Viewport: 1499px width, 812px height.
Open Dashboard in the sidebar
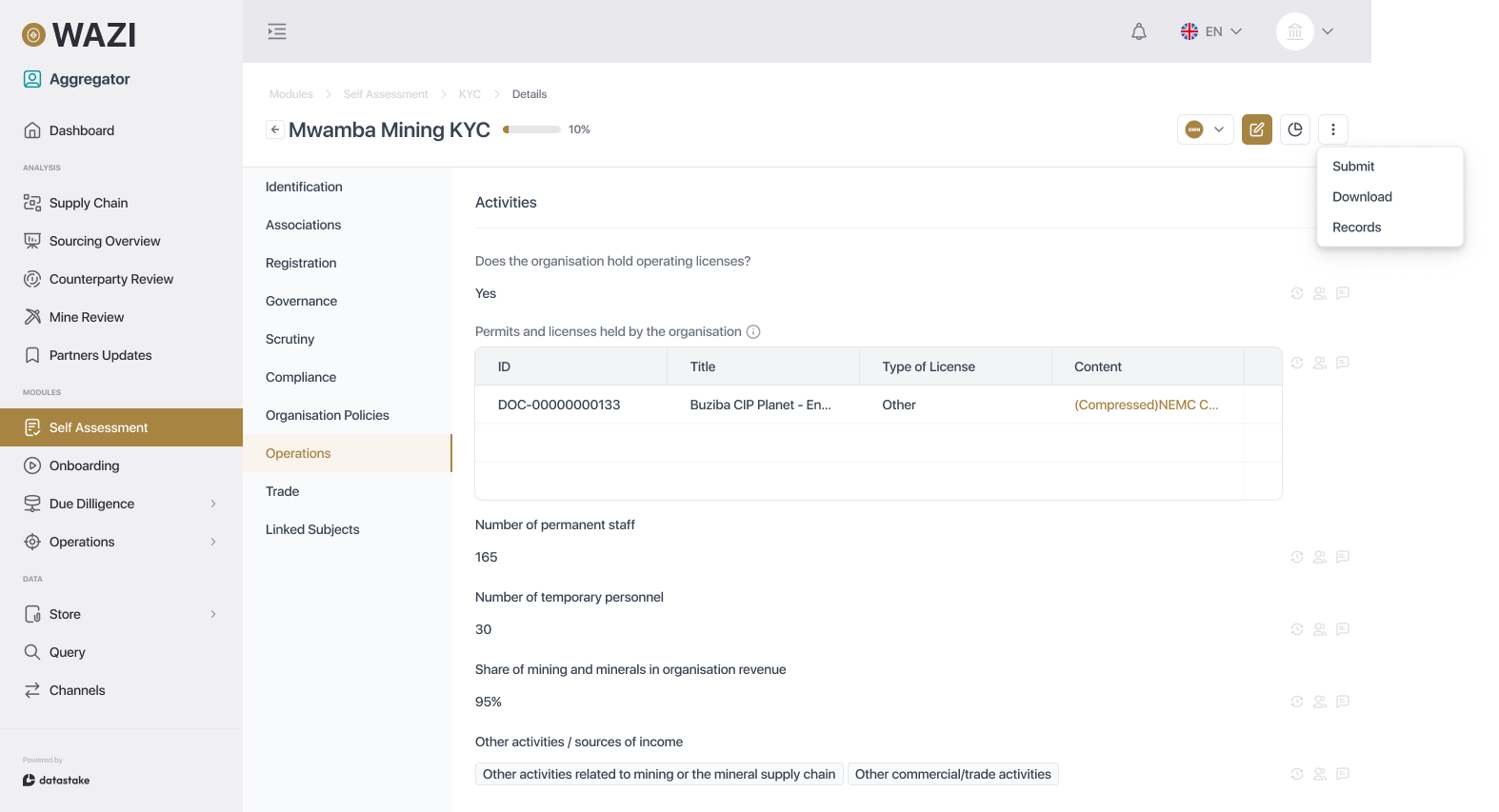click(121, 130)
